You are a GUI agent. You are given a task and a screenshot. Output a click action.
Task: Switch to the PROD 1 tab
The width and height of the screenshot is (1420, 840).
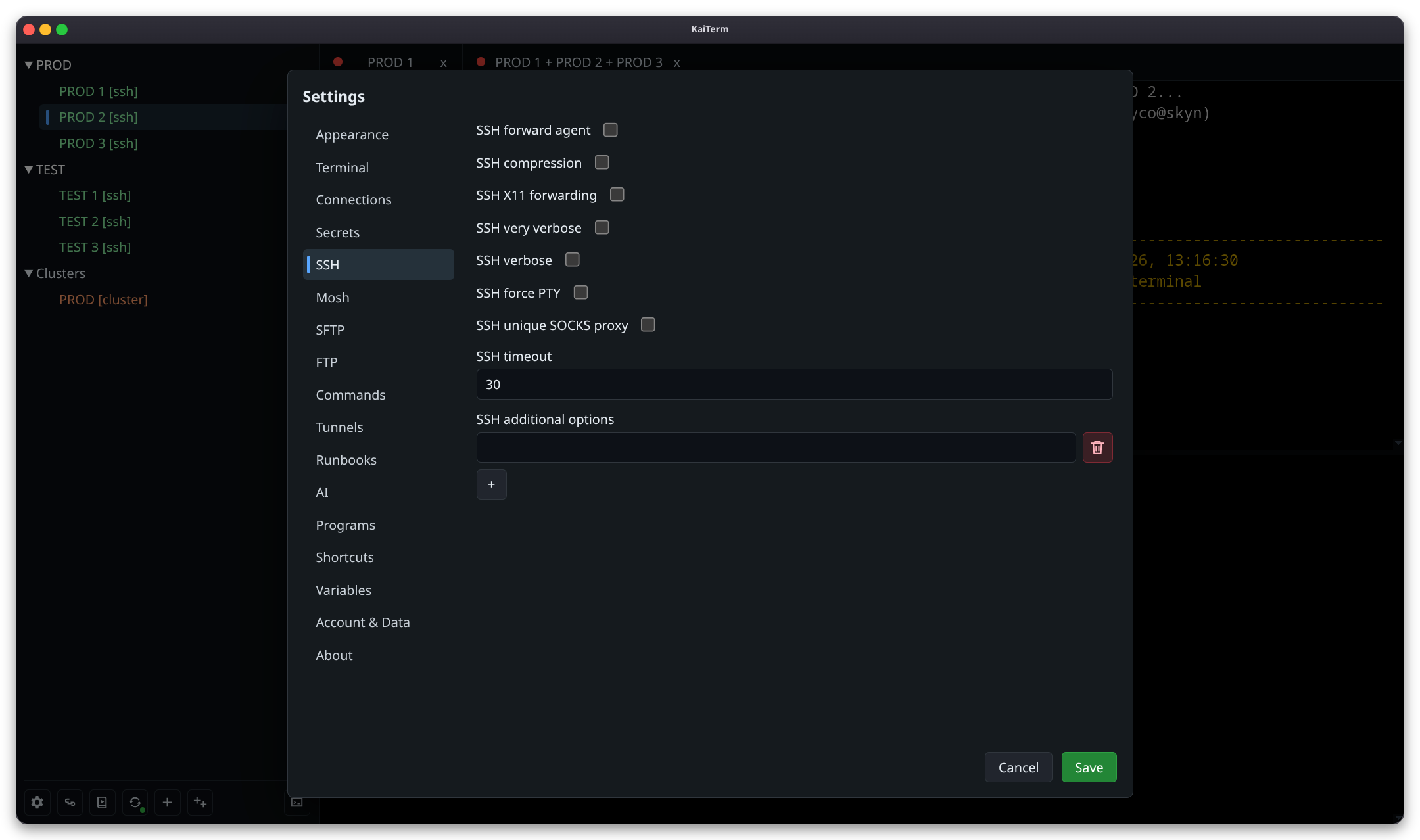coord(390,62)
